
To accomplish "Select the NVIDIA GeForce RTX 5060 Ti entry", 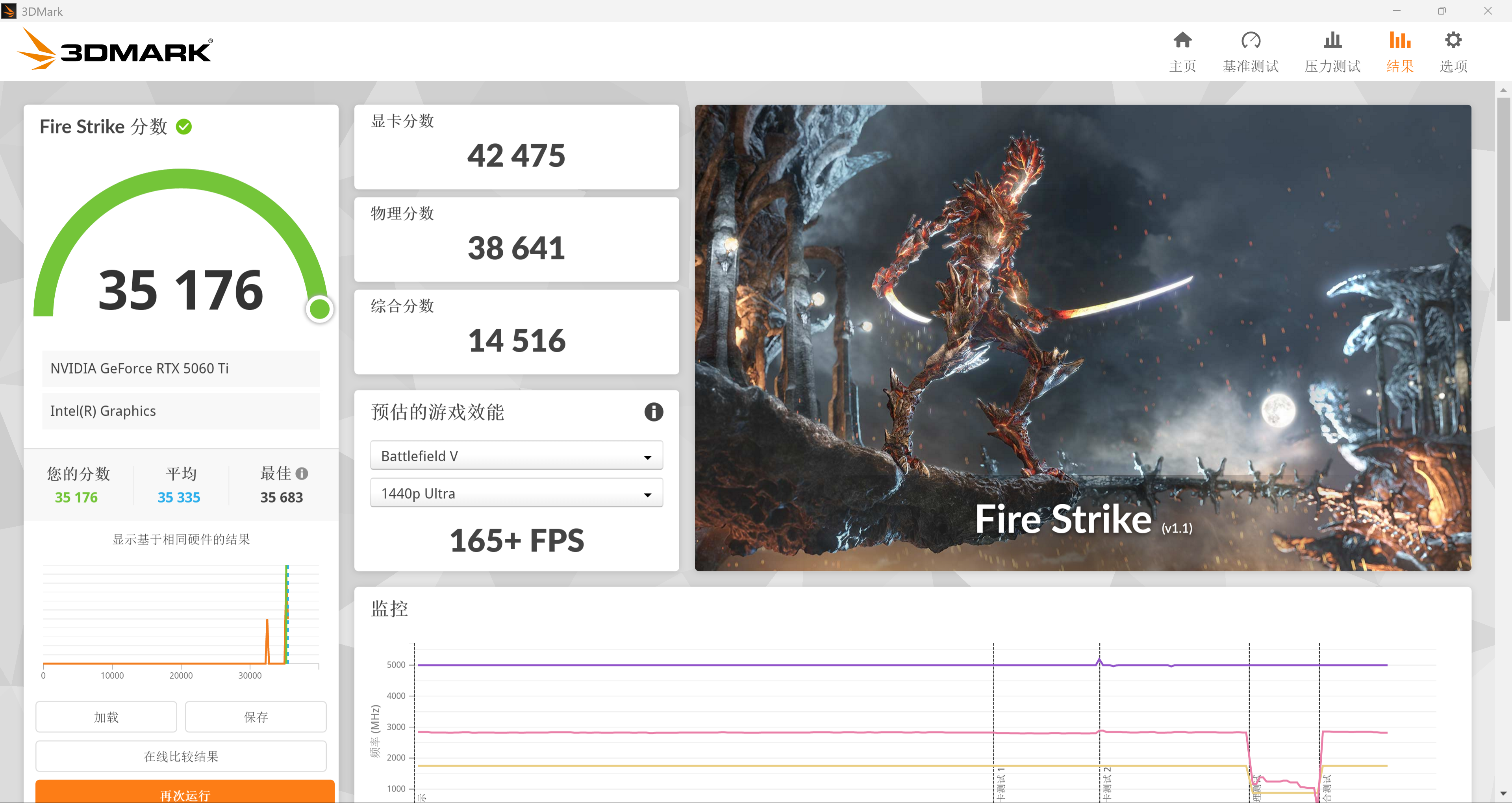I will [181, 368].
